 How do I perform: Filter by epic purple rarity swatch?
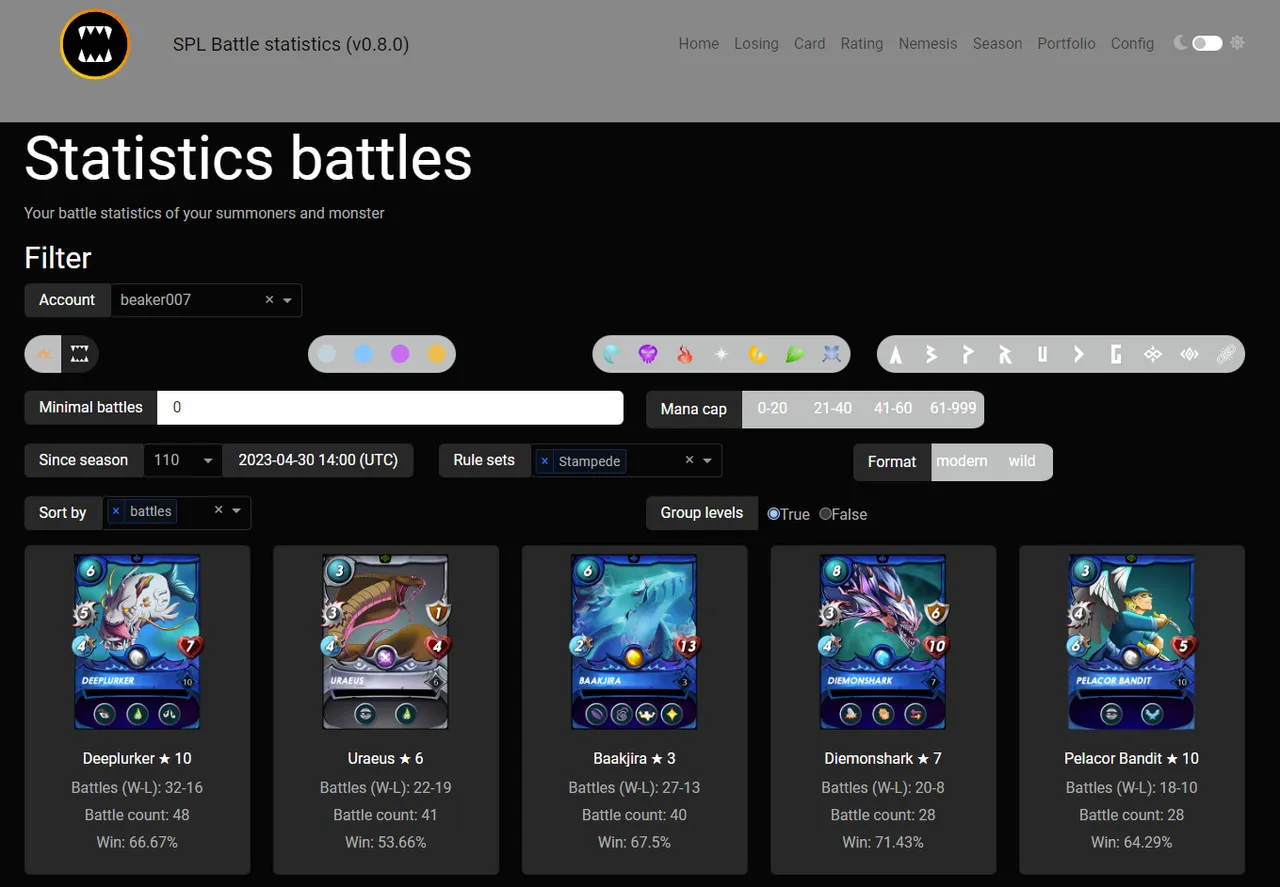coord(400,354)
